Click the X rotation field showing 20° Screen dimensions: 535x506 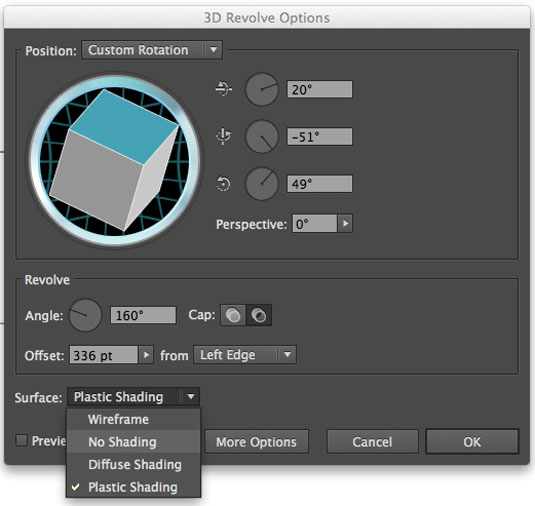pos(320,89)
